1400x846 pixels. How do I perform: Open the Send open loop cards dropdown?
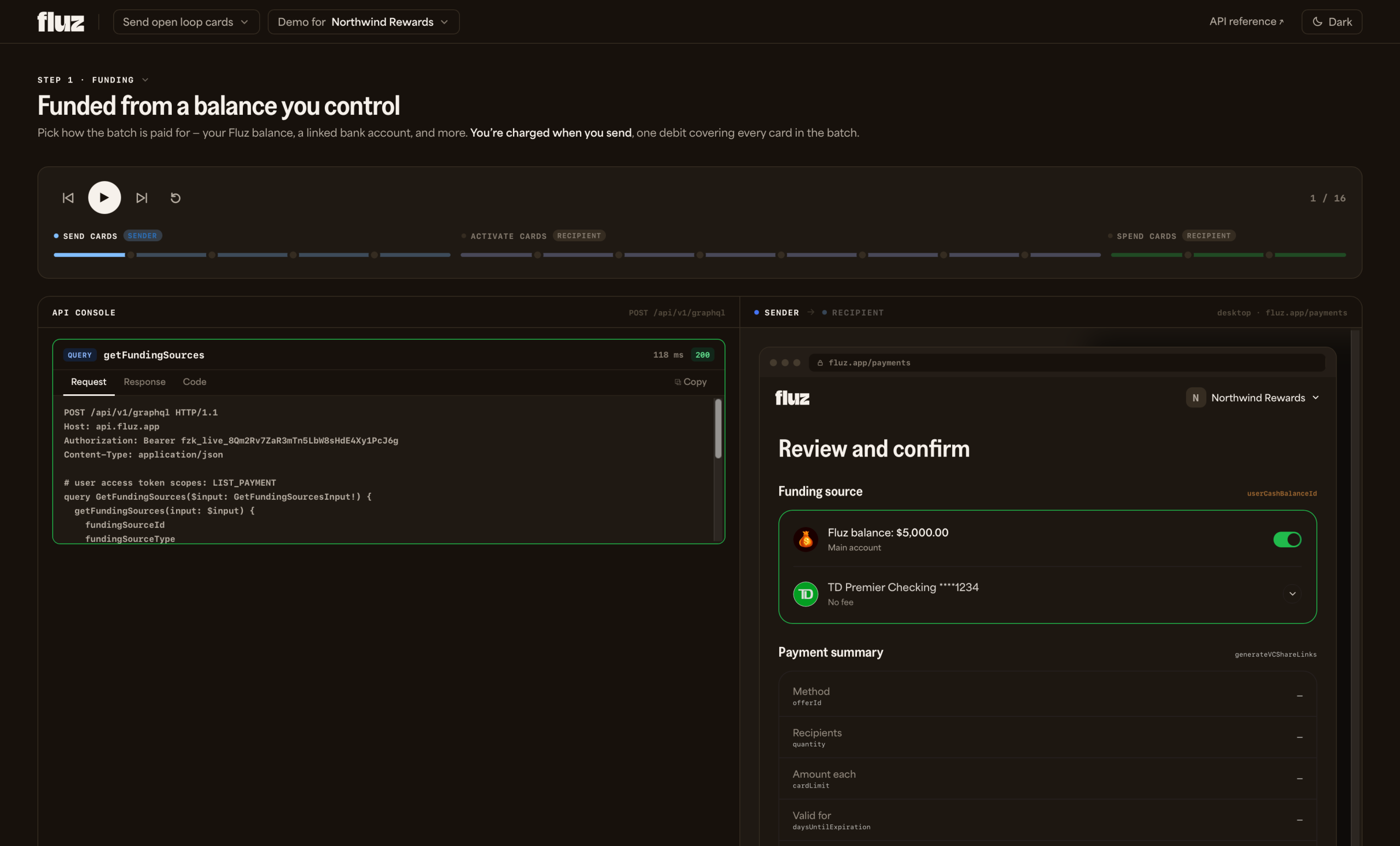186,21
